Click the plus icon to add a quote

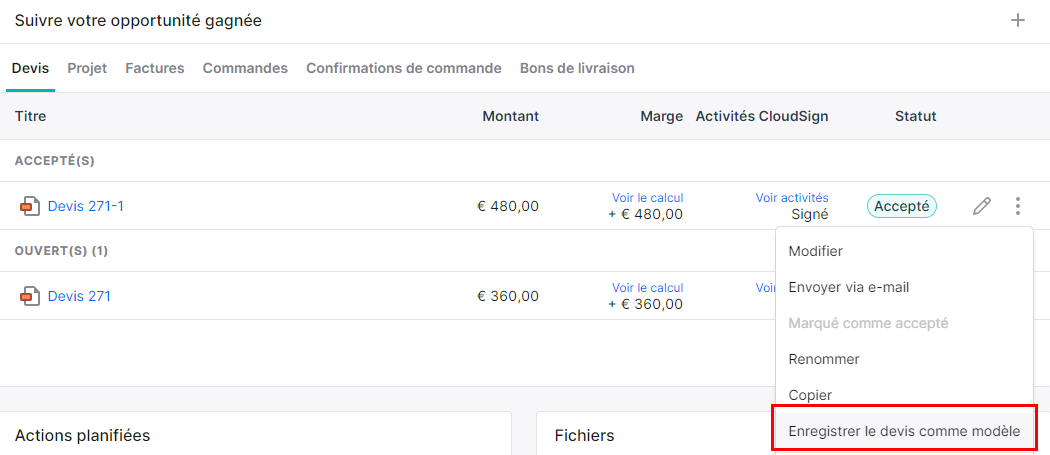click(1017, 20)
